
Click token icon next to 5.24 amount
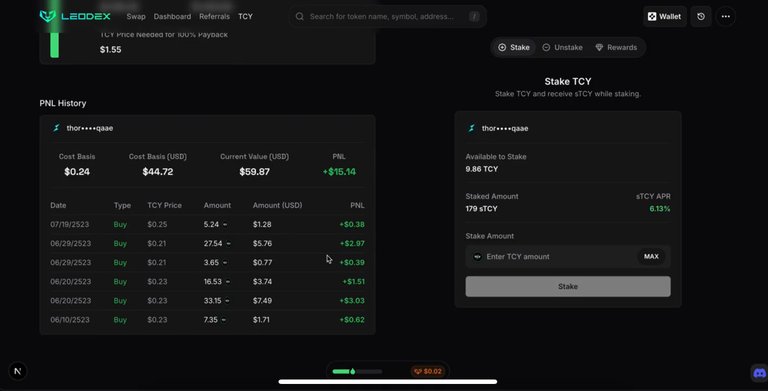[x=225, y=224]
